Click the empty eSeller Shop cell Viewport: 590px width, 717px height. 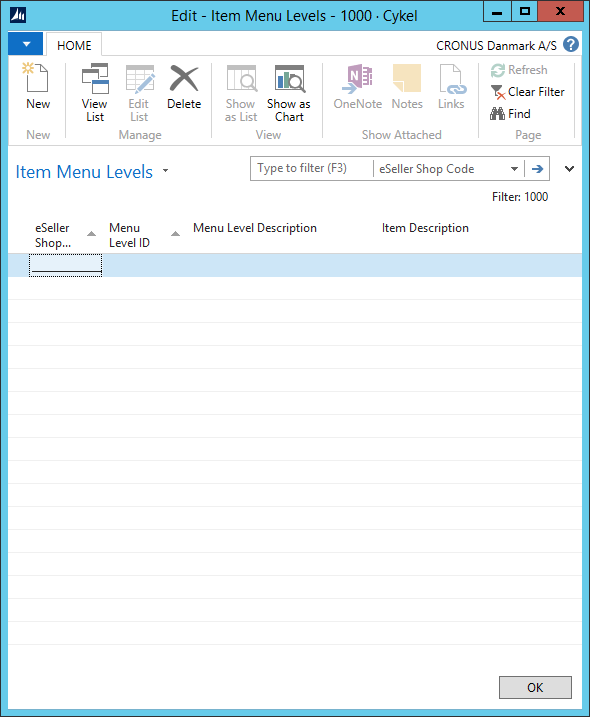point(65,266)
